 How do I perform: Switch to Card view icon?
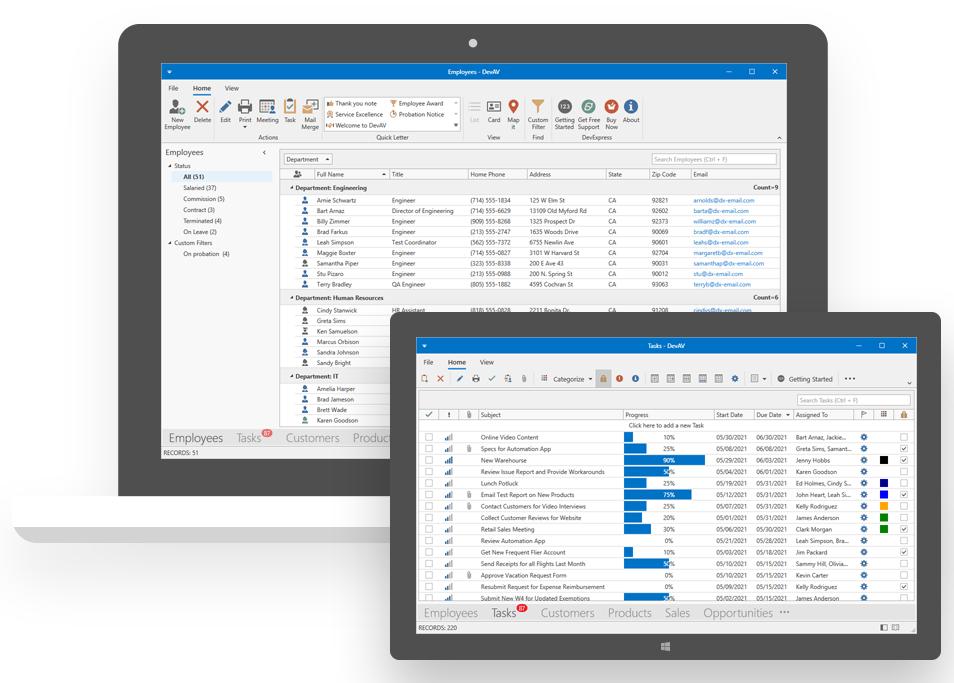494,107
